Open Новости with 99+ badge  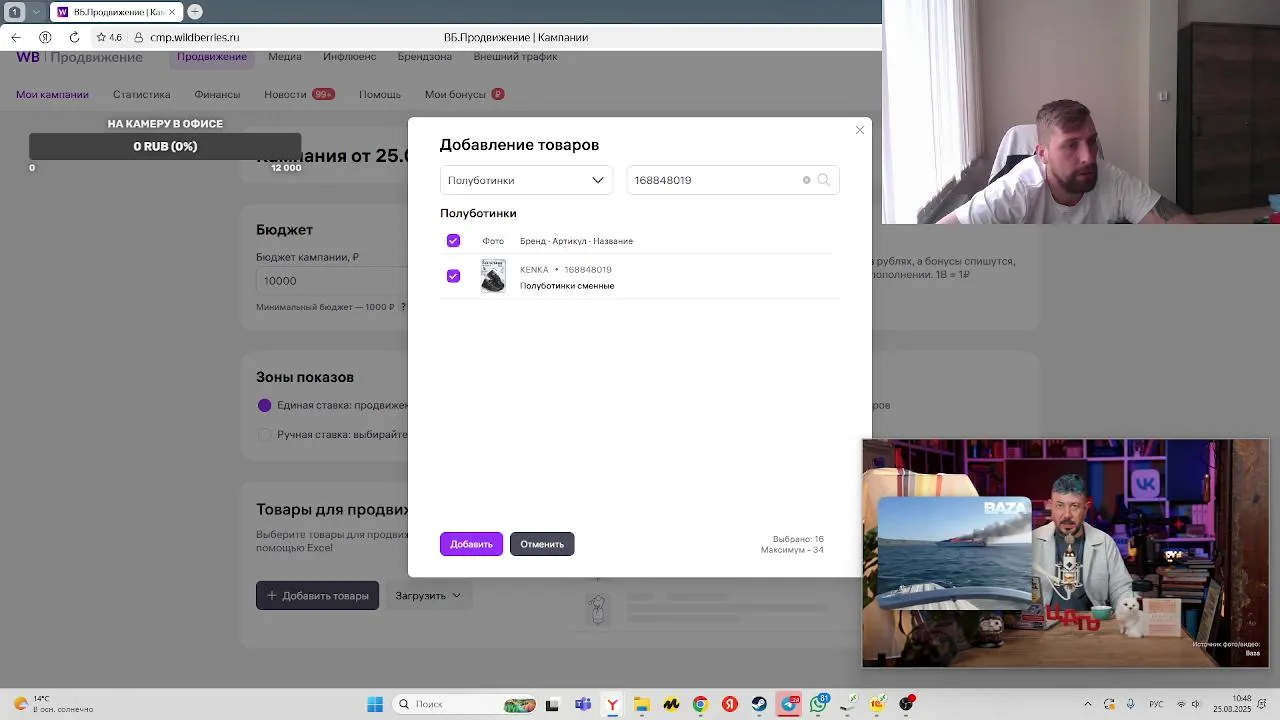pos(299,94)
